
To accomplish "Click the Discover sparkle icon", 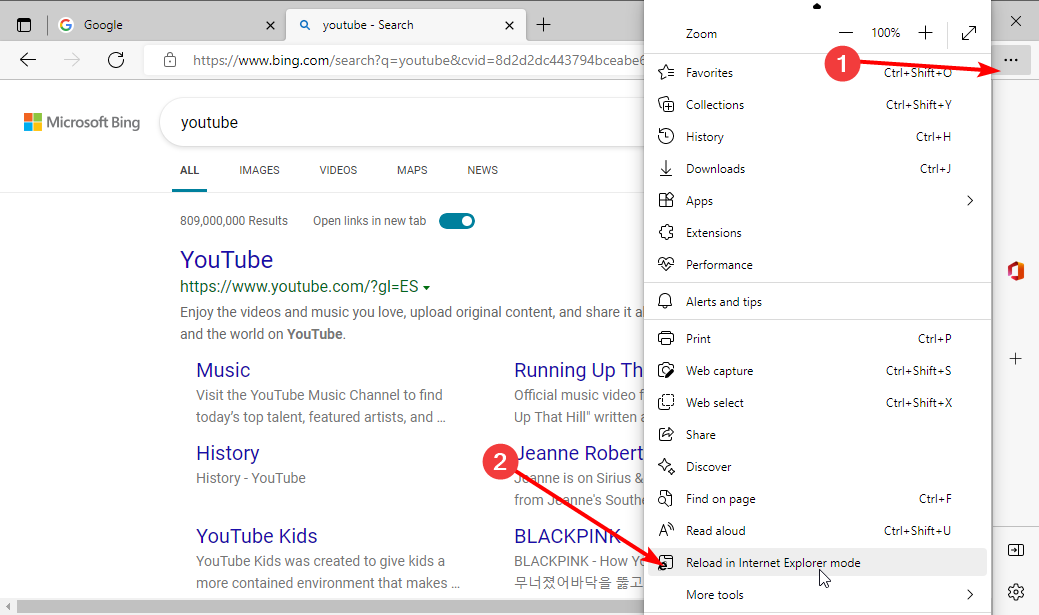I will coord(666,467).
